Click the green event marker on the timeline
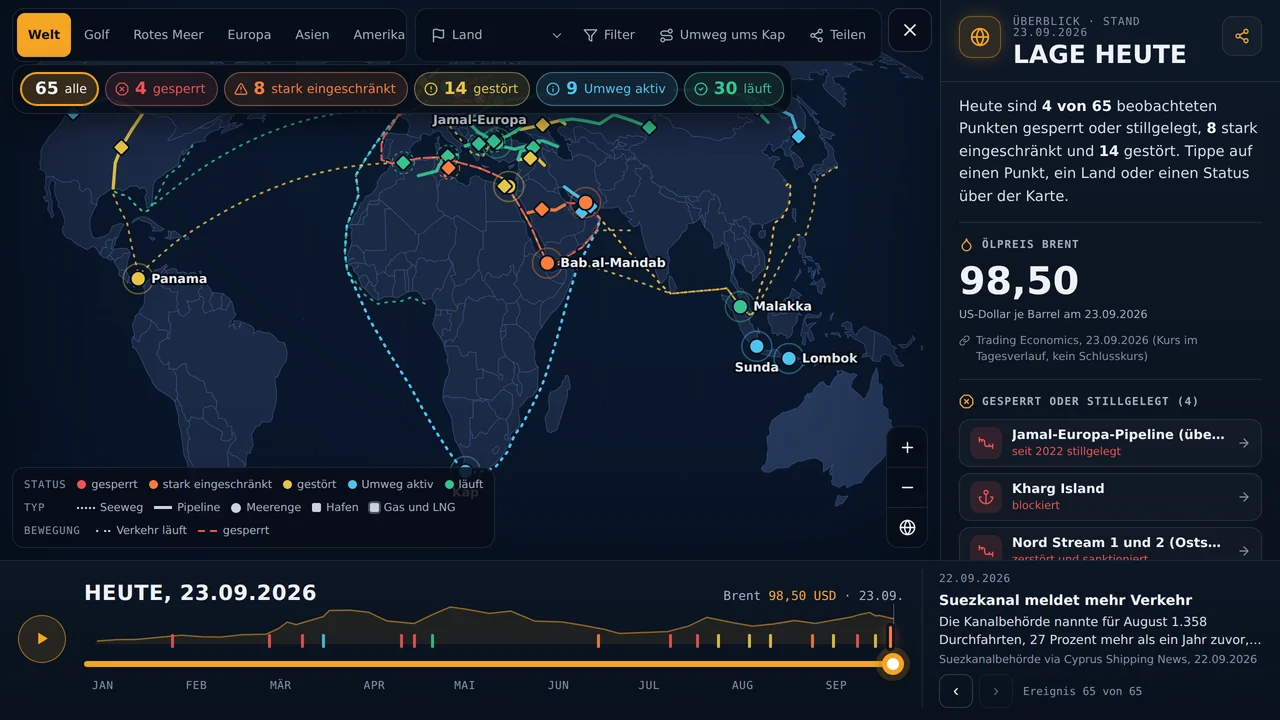Viewport: 1280px width, 720px height. [x=432, y=641]
